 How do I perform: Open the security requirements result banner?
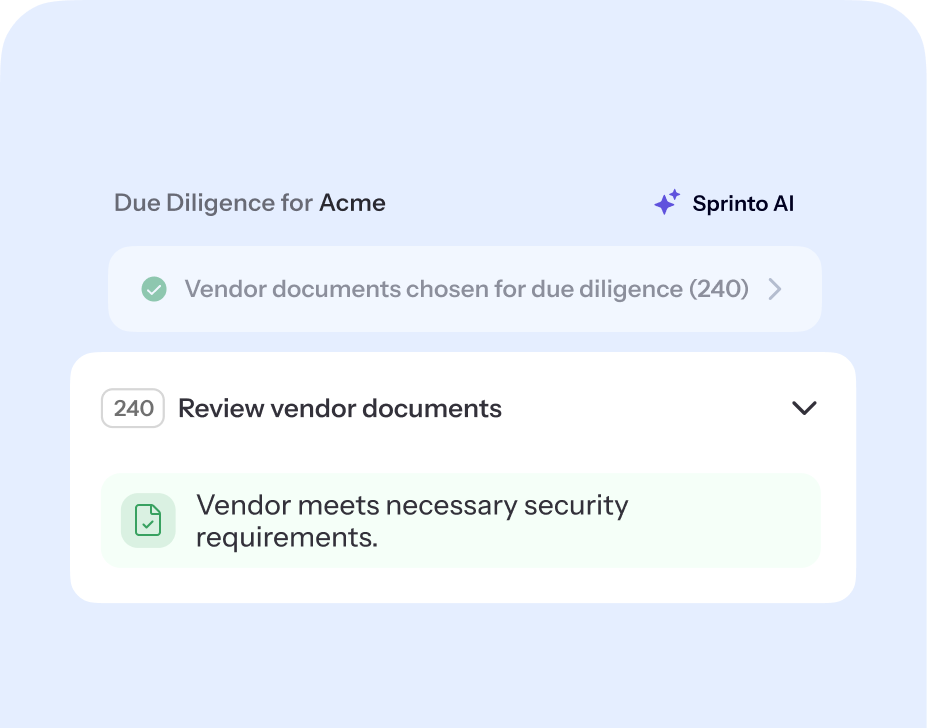(x=460, y=520)
